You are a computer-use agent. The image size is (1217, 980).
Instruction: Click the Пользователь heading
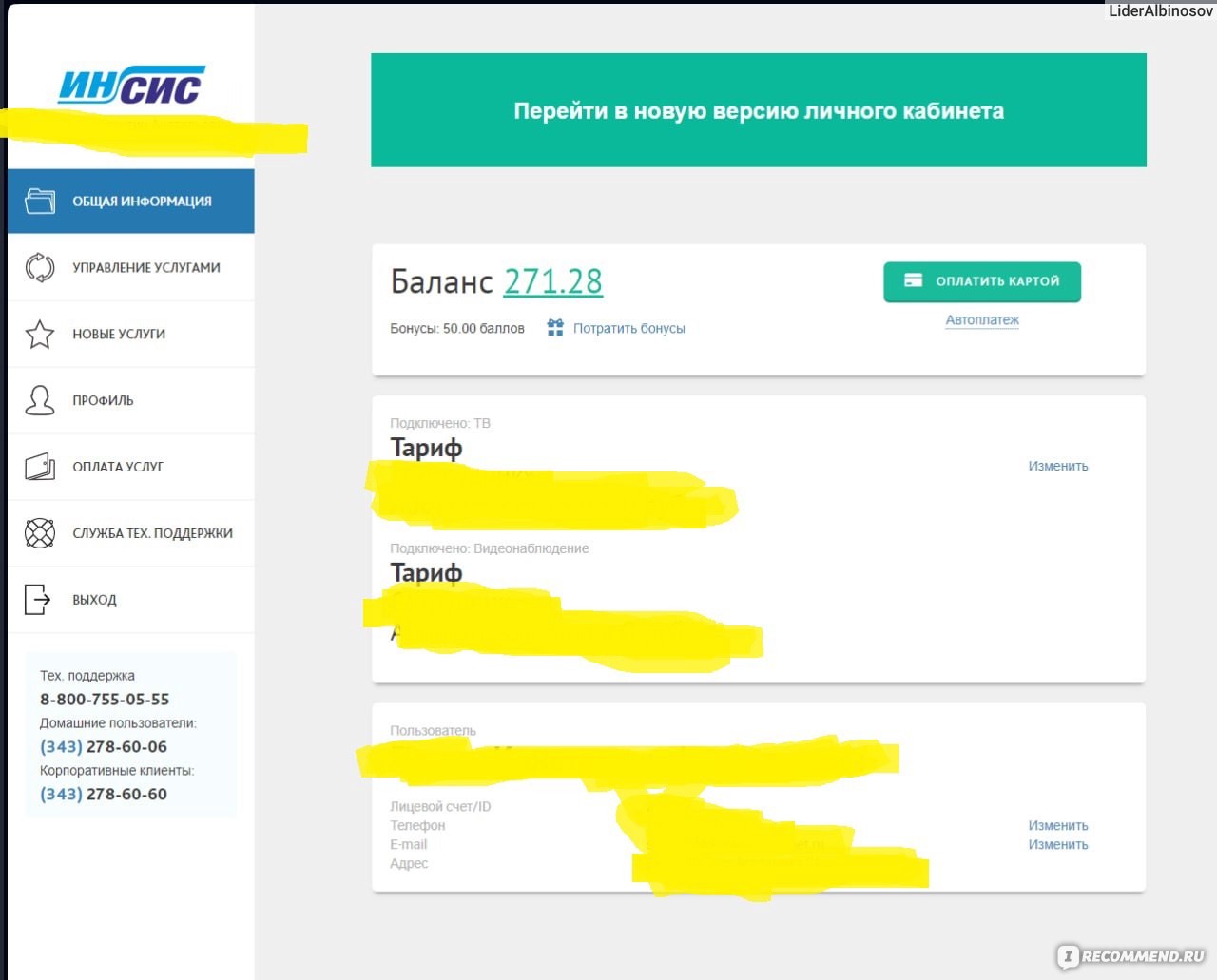(x=433, y=730)
